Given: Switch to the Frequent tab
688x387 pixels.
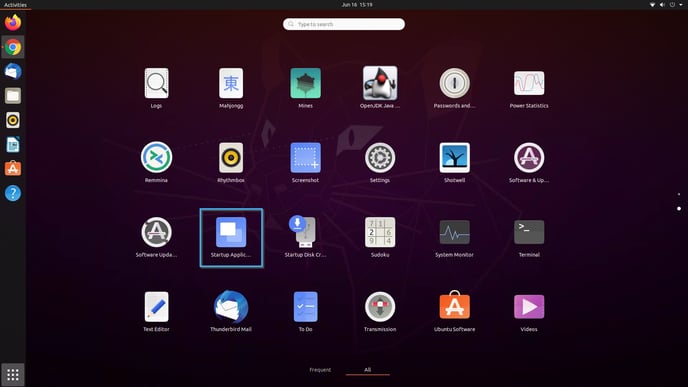Looking at the screenshot, I should (x=320, y=370).
